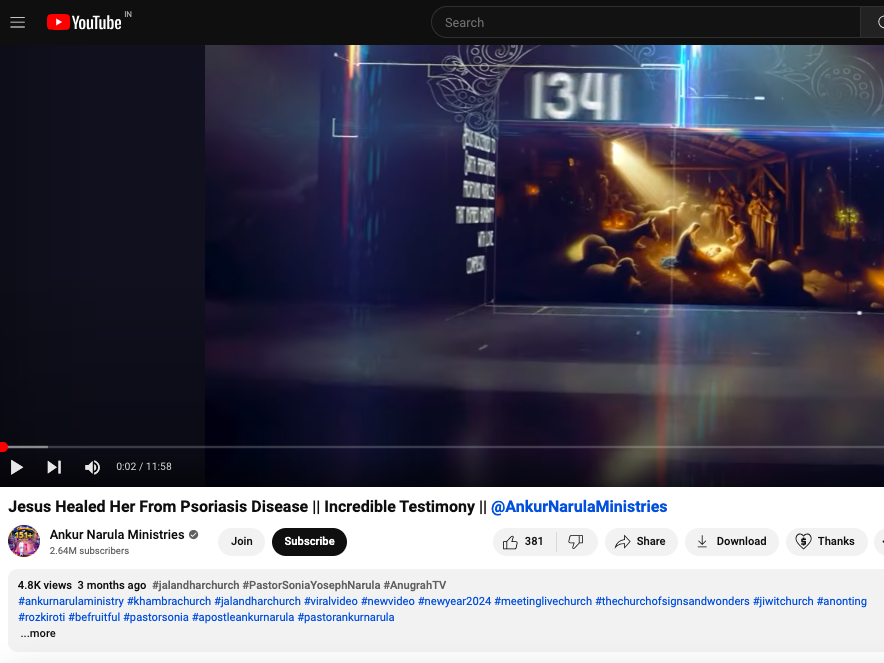Open the @AnkurNarulaMinistries title link
884x663 pixels.
point(579,507)
